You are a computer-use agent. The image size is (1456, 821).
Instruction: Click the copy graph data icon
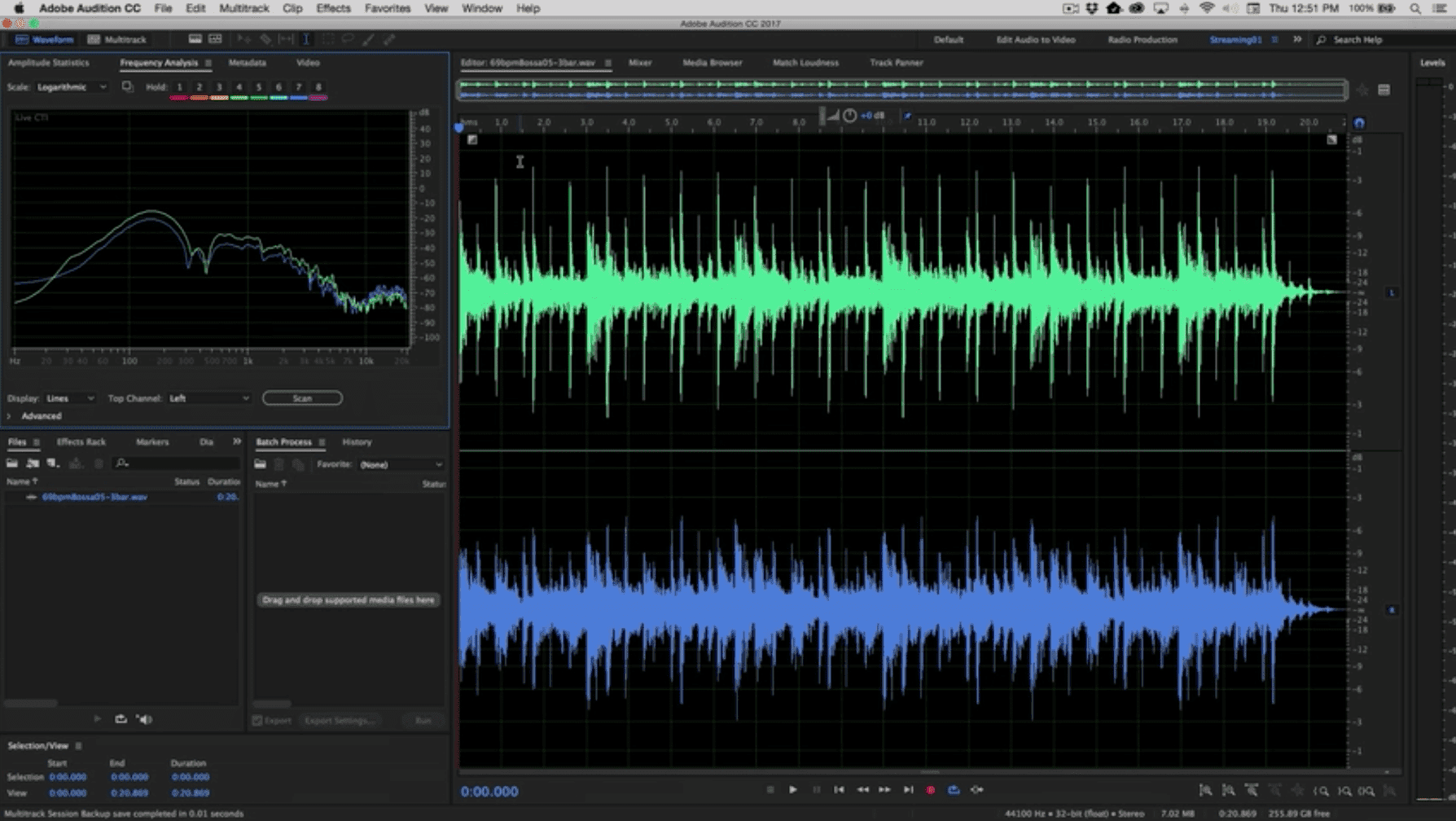128,86
